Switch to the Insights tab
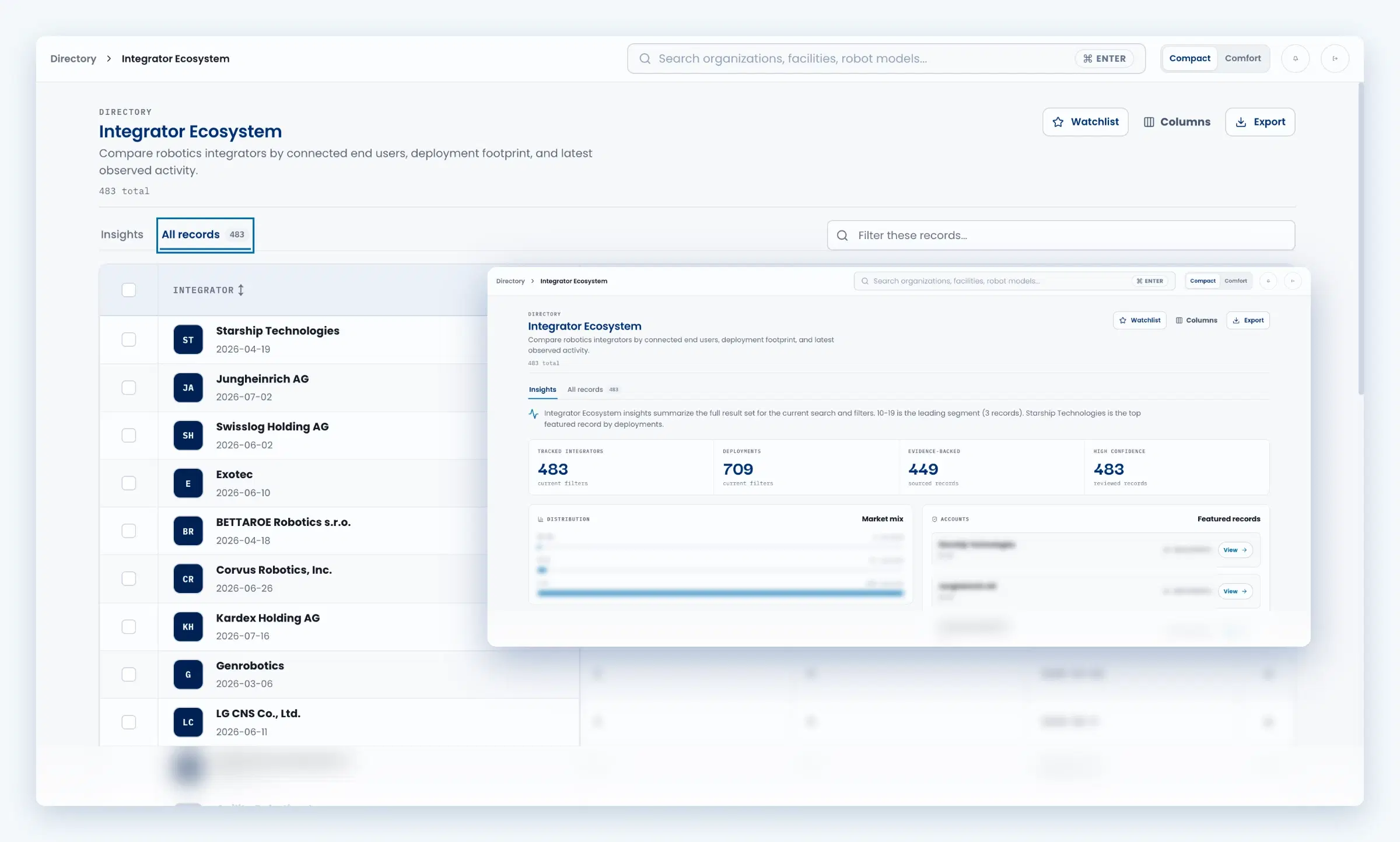The height and width of the screenshot is (842, 1400). click(122, 234)
